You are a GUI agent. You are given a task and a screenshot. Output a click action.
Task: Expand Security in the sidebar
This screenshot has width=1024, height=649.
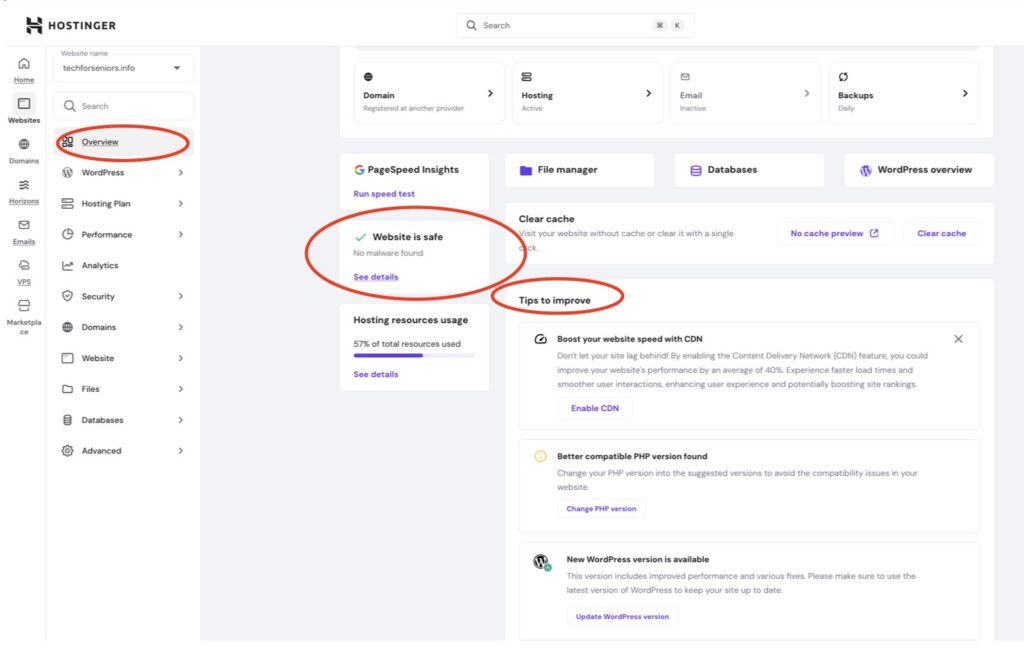click(x=123, y=297)
